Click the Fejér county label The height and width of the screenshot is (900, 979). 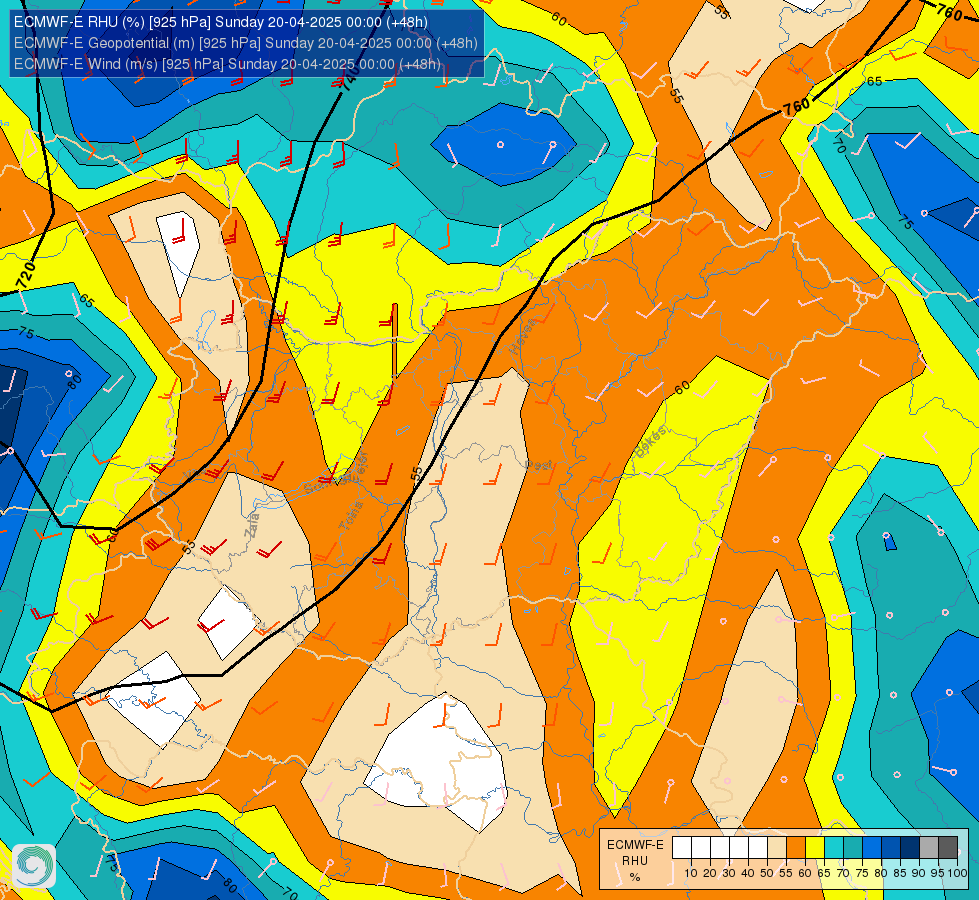click(x=363, y=466)
